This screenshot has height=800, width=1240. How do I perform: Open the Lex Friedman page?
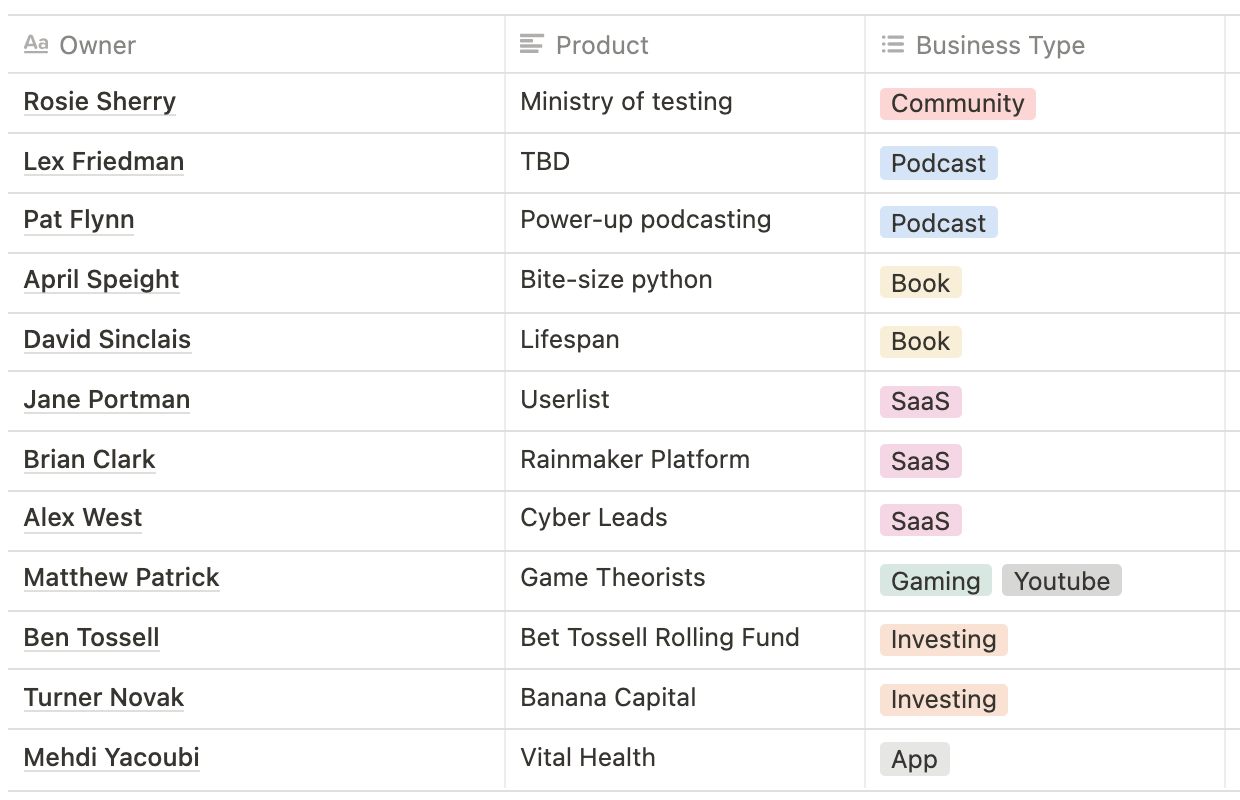click(104, 162)
